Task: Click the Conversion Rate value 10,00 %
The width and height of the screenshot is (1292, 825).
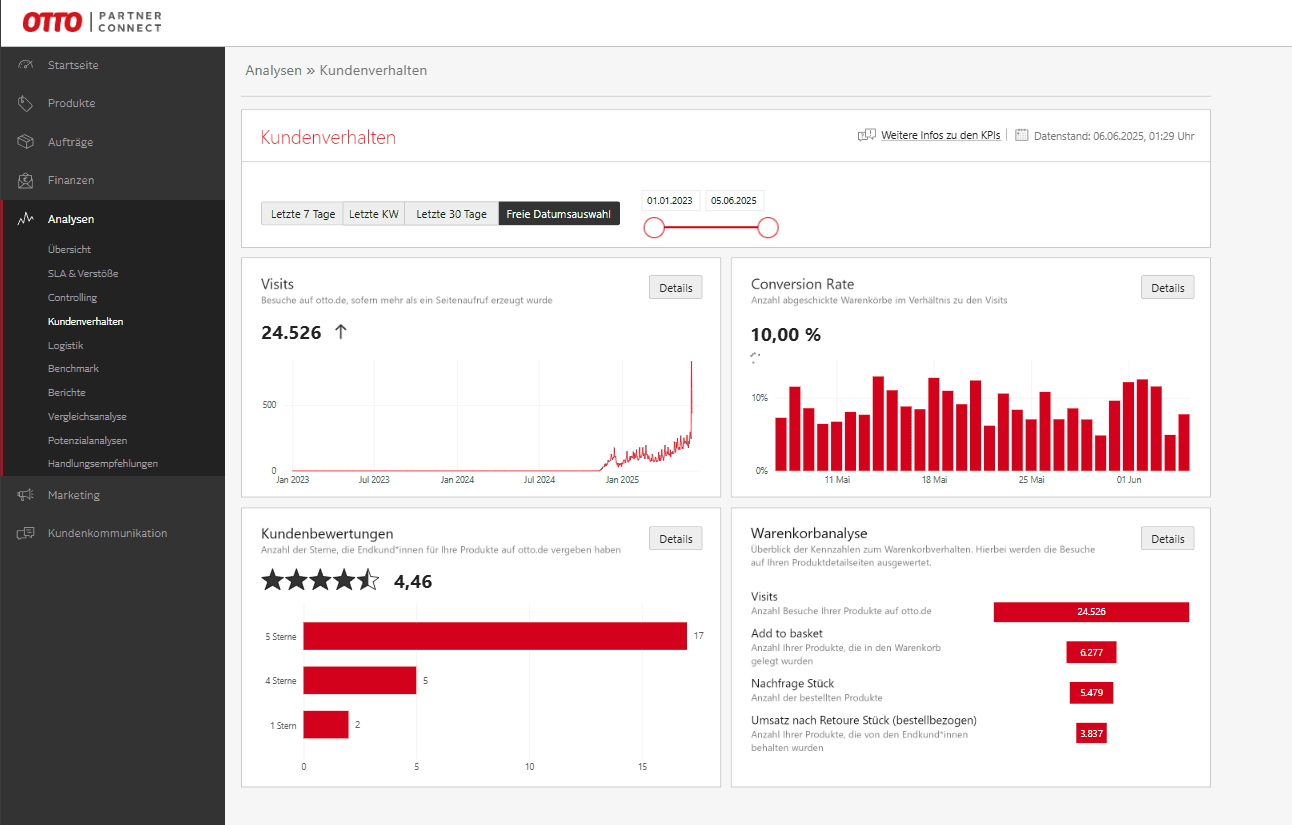Action: click(x=786, y=335)
